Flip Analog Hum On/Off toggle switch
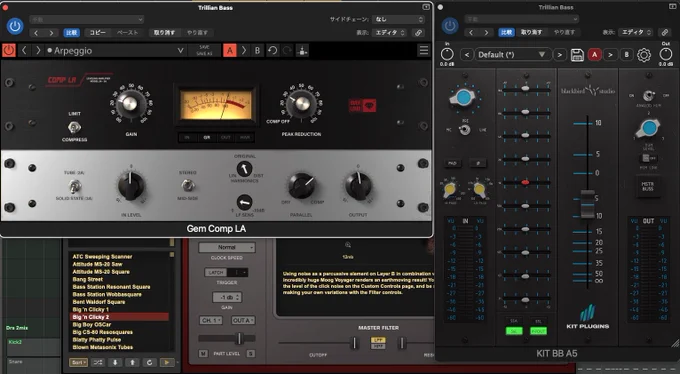Viewport: 680px width, 374px height. (648, 95)
